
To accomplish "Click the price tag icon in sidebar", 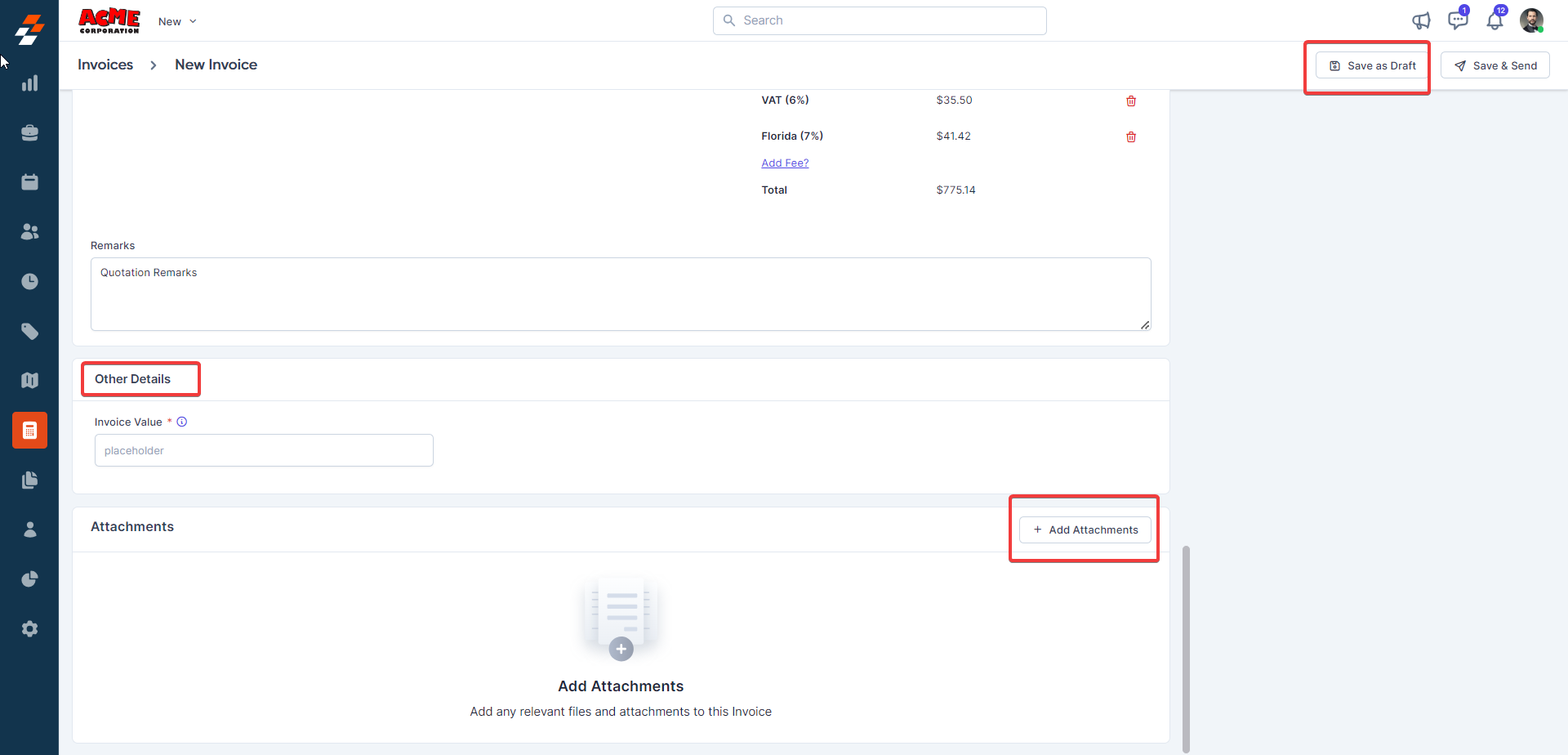I will tap(29, 331).
